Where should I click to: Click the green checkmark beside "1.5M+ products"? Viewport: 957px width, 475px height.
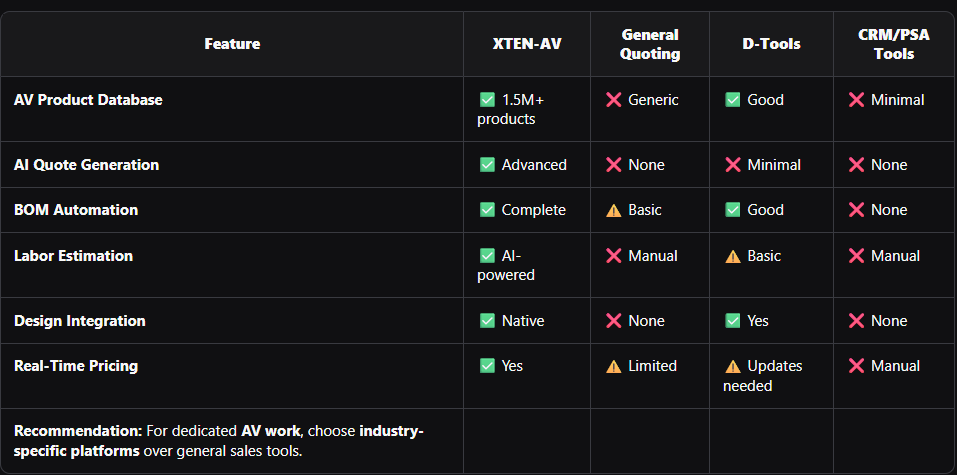487,100
